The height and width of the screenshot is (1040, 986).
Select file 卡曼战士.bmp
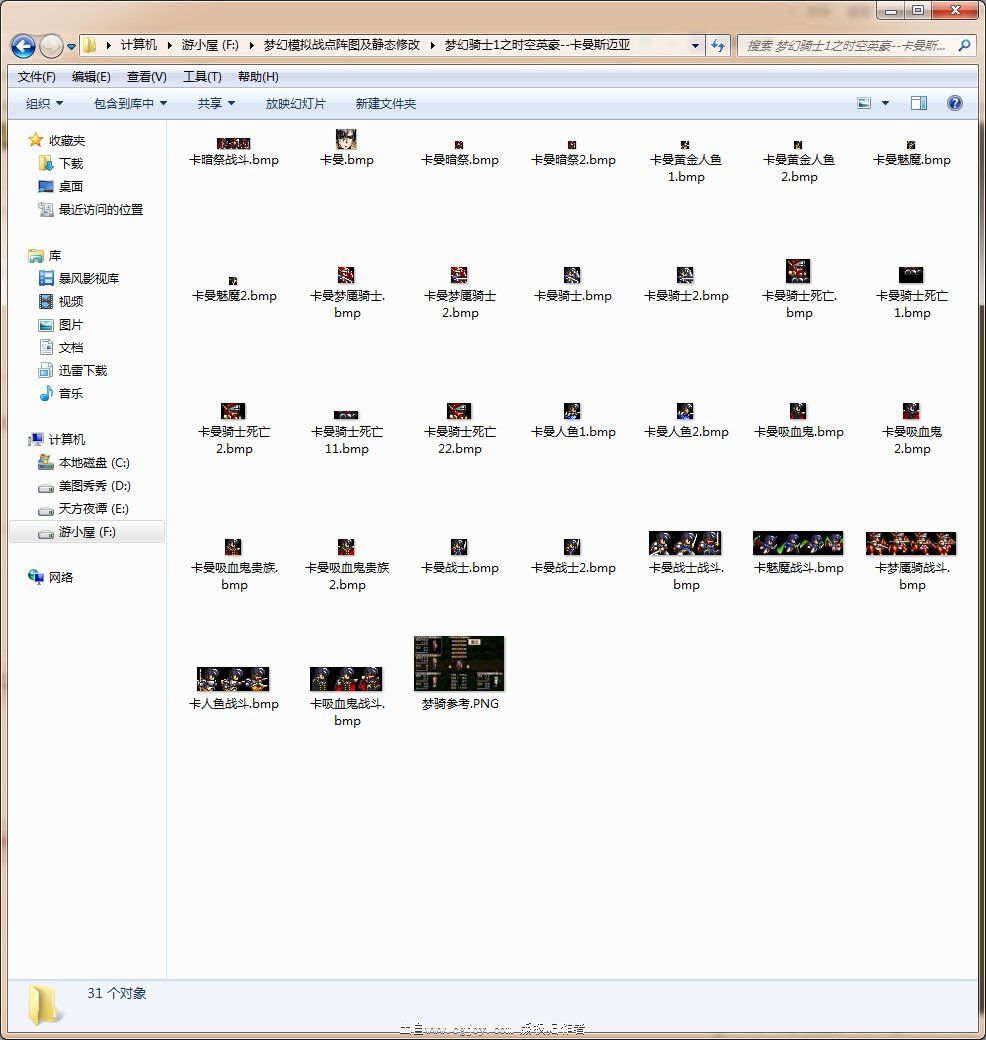460,557
